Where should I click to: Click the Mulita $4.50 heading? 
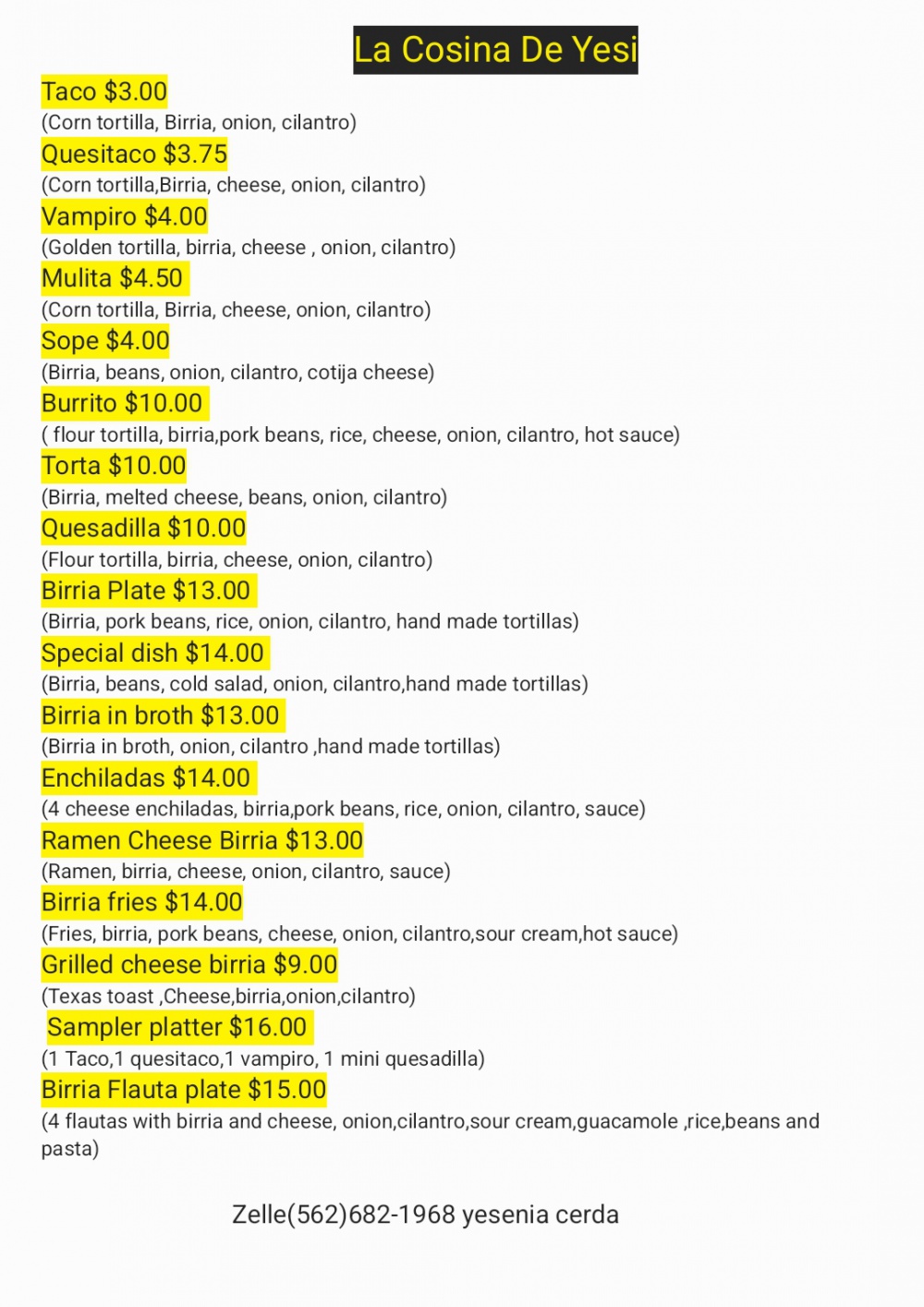(x=113, y=278)
